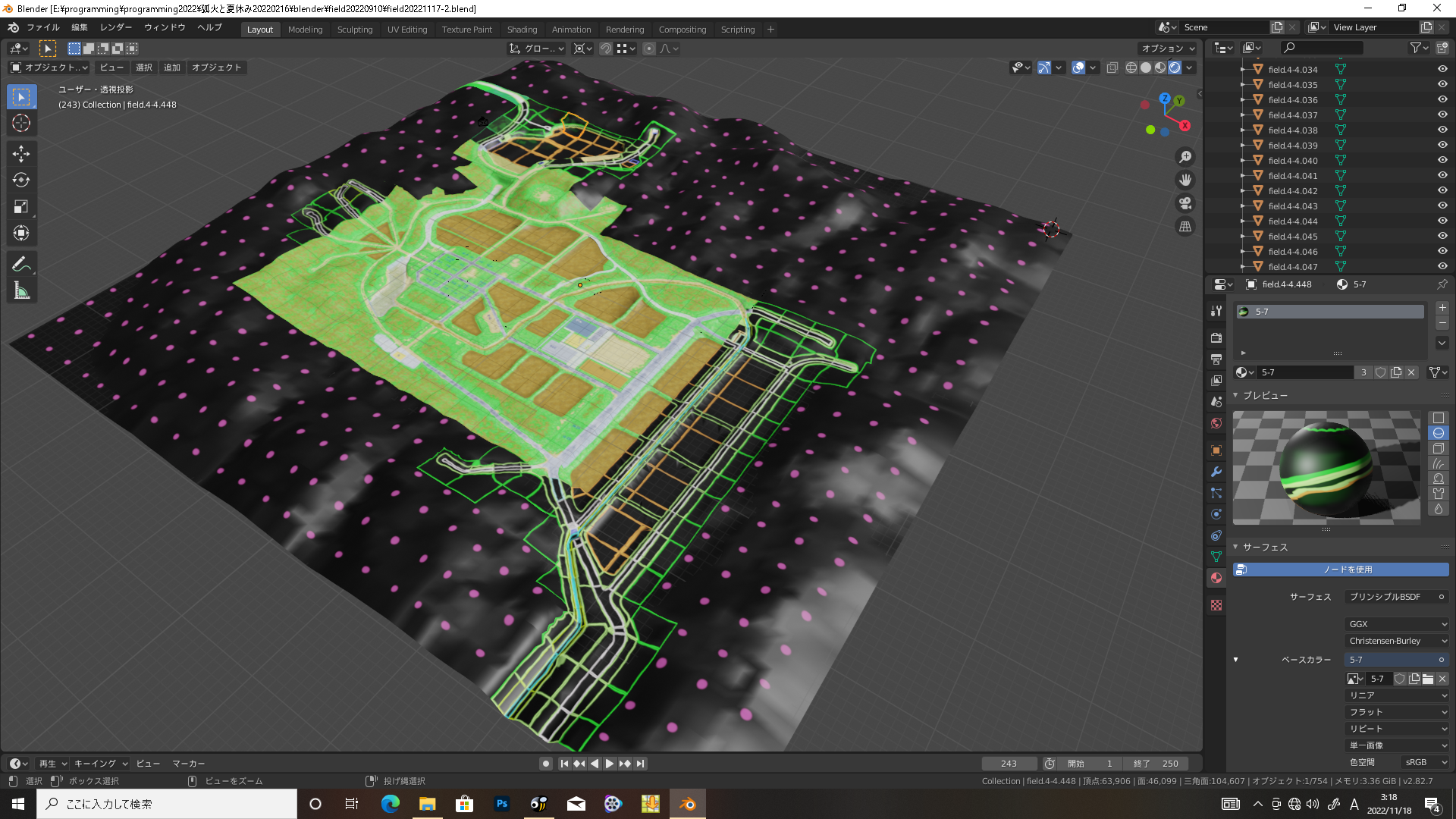The width and height of the screenshot is (1456, 819).
Task: Open the Christensen-Burley subsurface dropdown
Action: 1396,641
